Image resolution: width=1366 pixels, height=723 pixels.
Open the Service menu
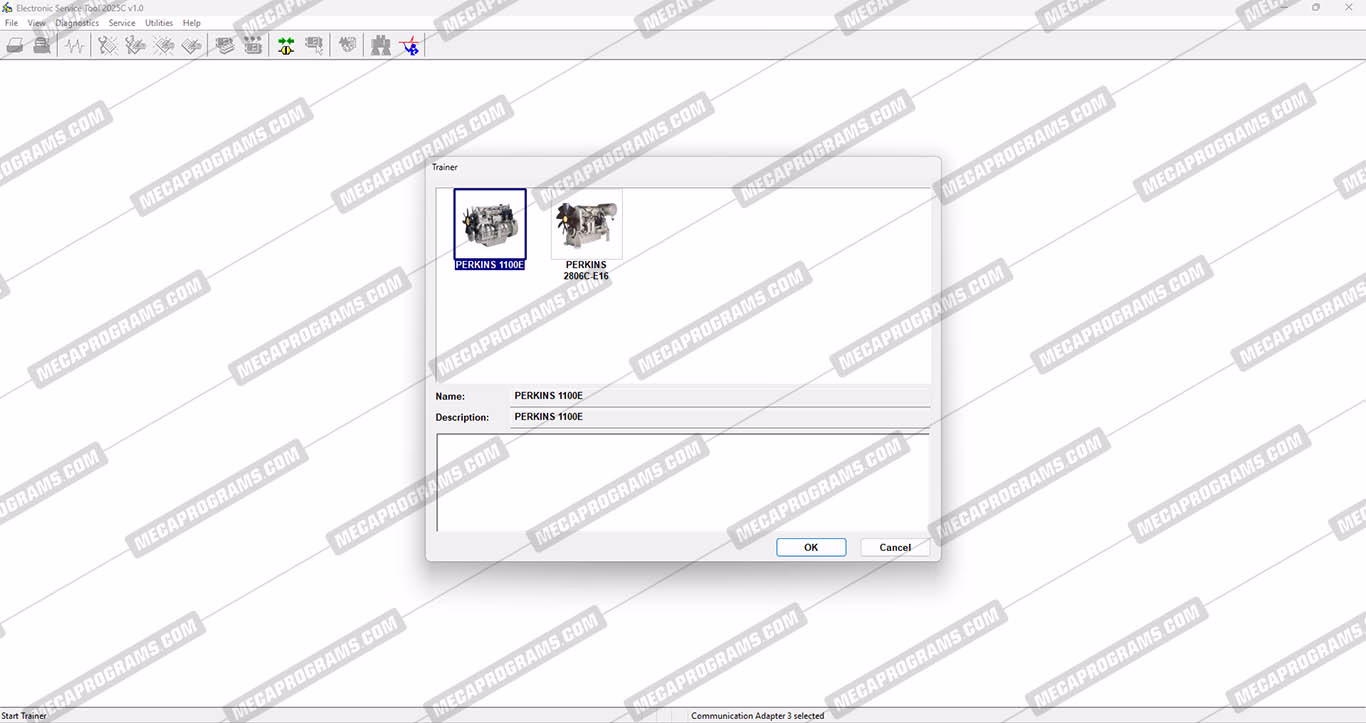point(122,23)
